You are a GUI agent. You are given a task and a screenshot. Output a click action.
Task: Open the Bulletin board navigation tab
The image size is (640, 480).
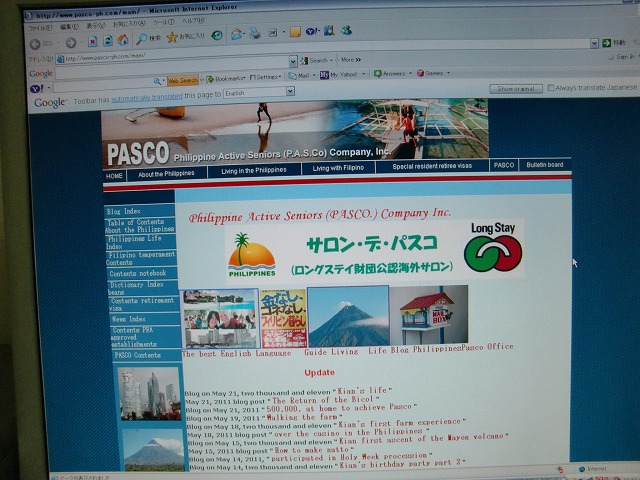point(544,165)
